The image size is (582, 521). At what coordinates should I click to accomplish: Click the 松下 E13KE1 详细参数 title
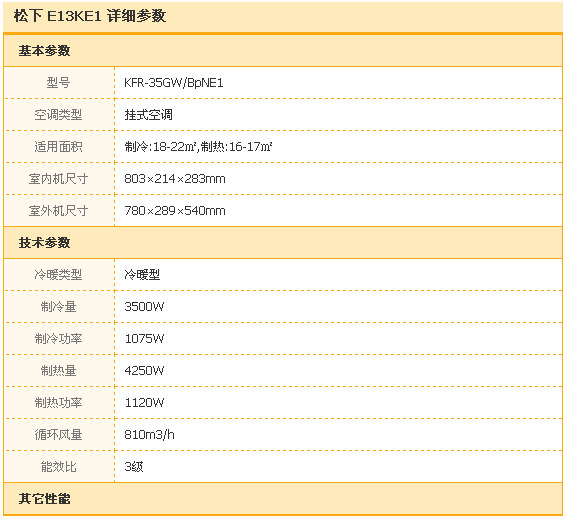click(90, 16)
